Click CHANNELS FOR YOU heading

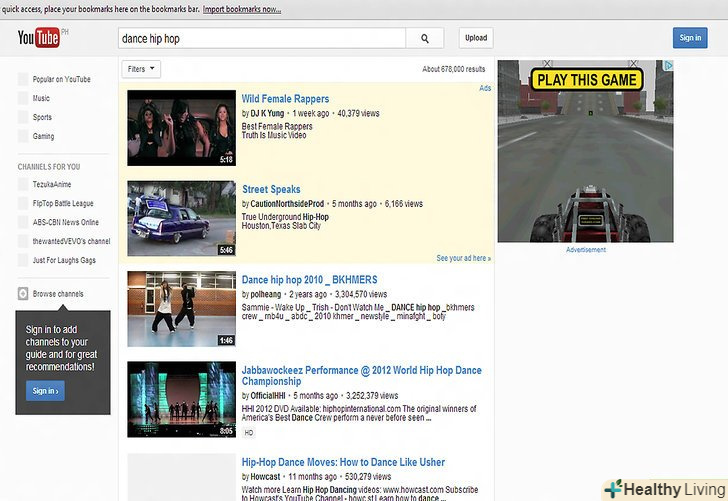49,167
